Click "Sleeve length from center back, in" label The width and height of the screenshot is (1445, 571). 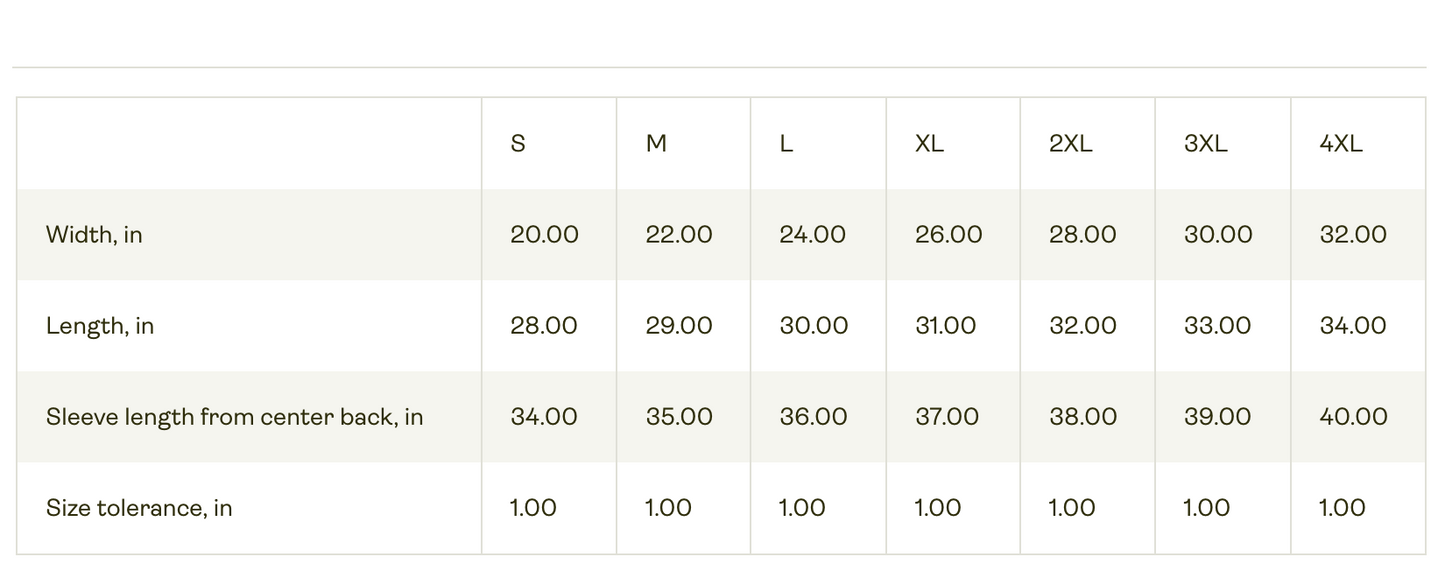tap(235, 417)
